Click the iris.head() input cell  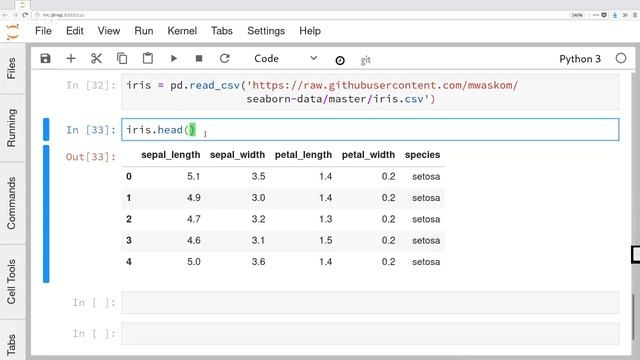pyautogui.click(x=370, y=129)
